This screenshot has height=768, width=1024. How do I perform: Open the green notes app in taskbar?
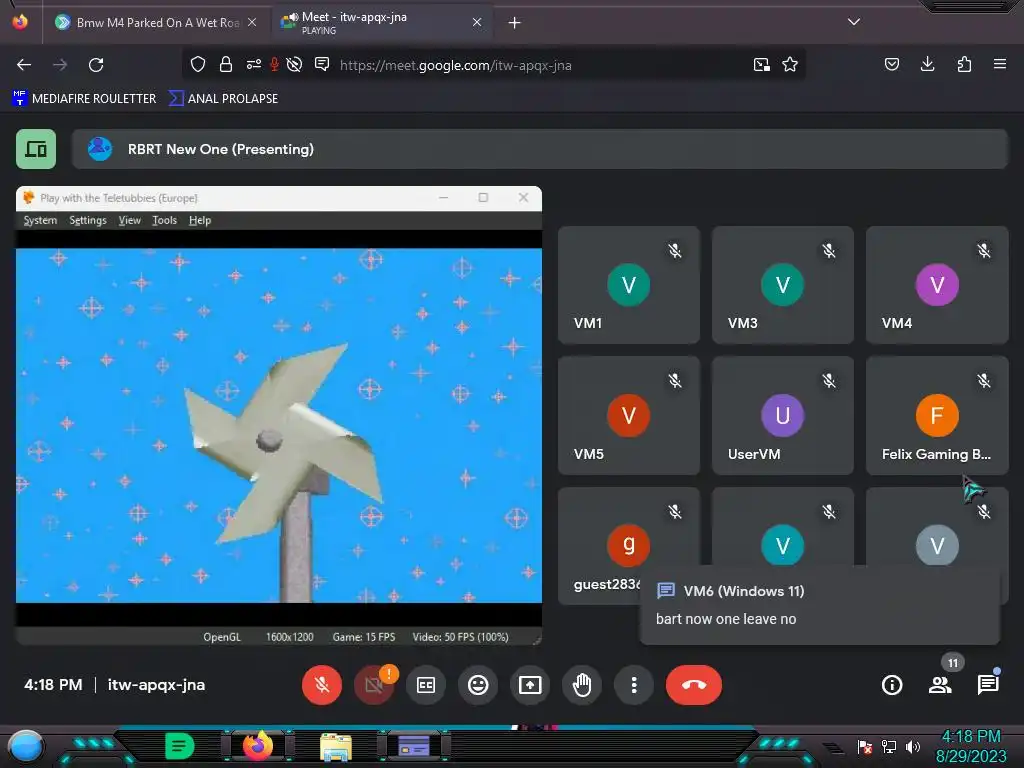pyautogui.click(x=179, y=746)
